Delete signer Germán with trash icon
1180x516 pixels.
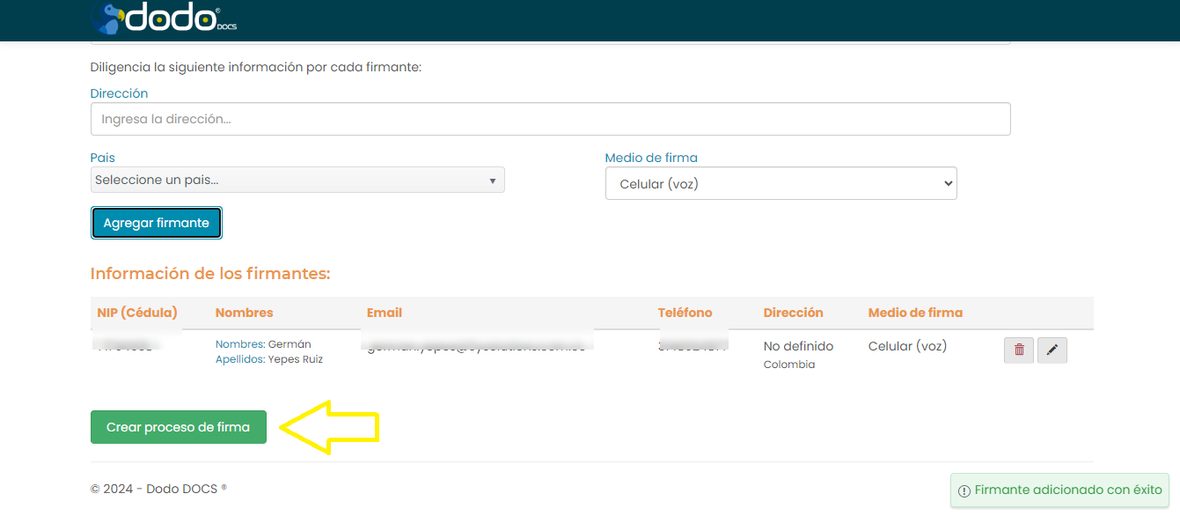pyautogui.click(x=1019, y=350)
